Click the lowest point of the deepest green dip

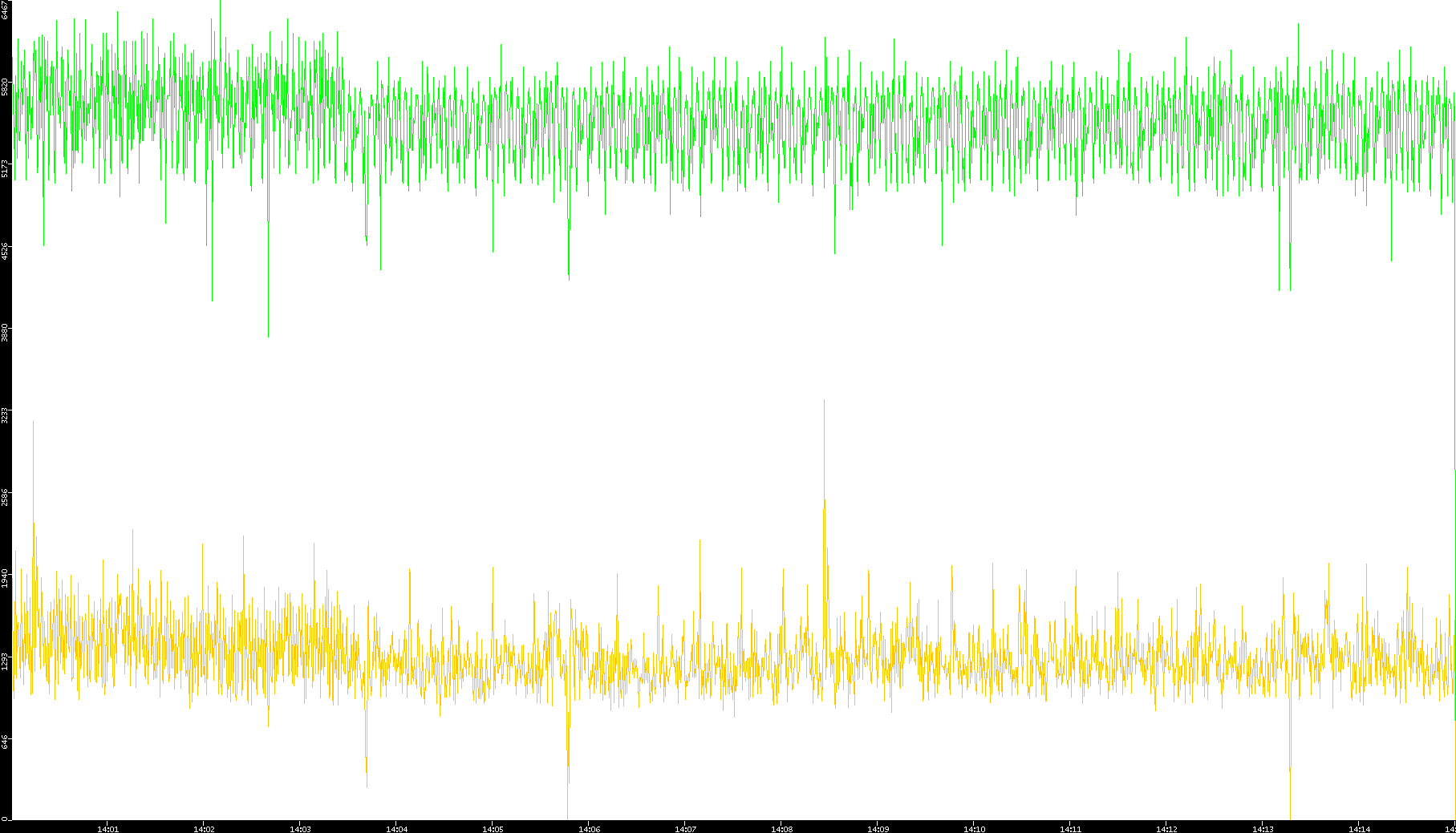[268, 337]
